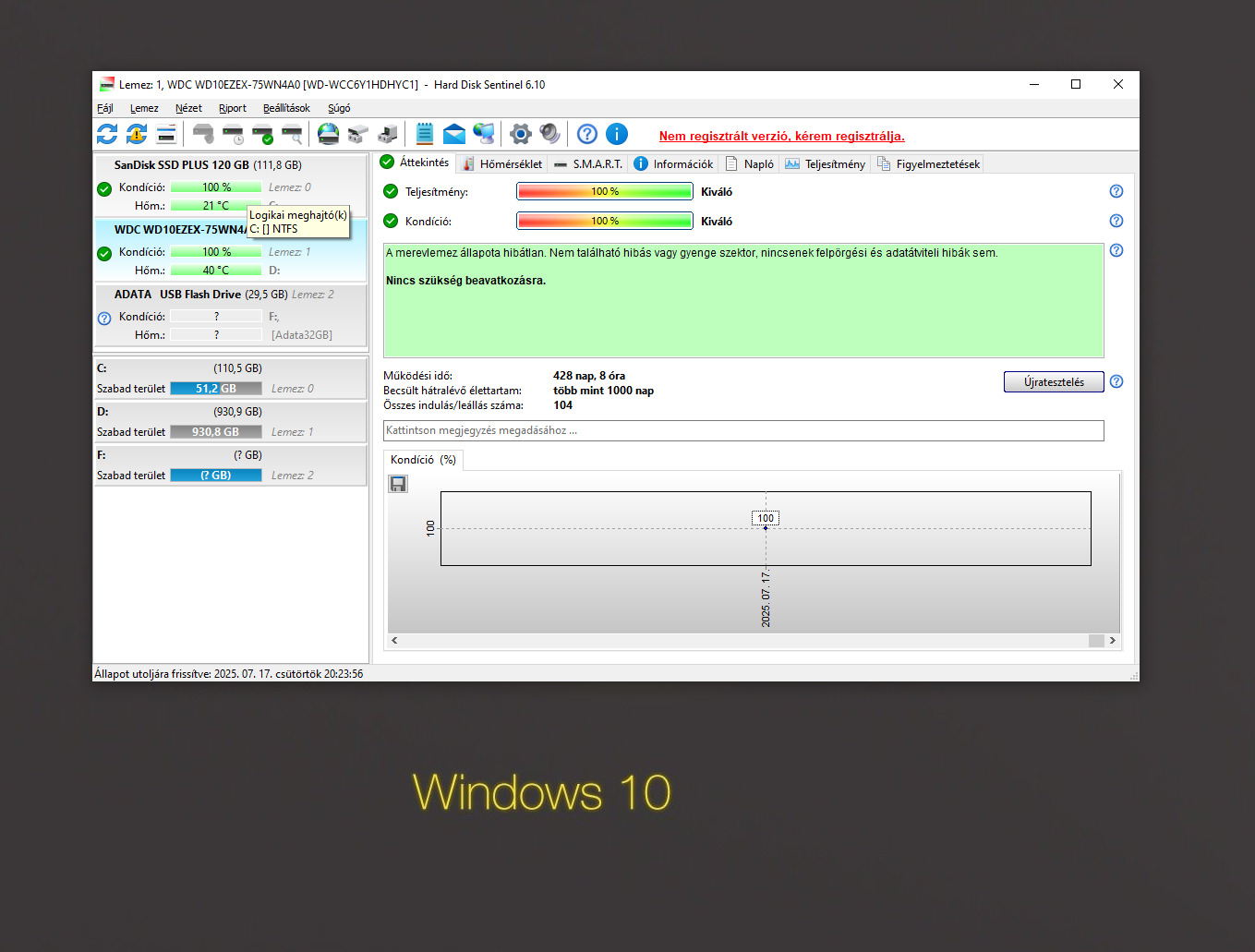
Task: Click the 428 nap, 8 óra value
Action: click(x=589, y=376)
